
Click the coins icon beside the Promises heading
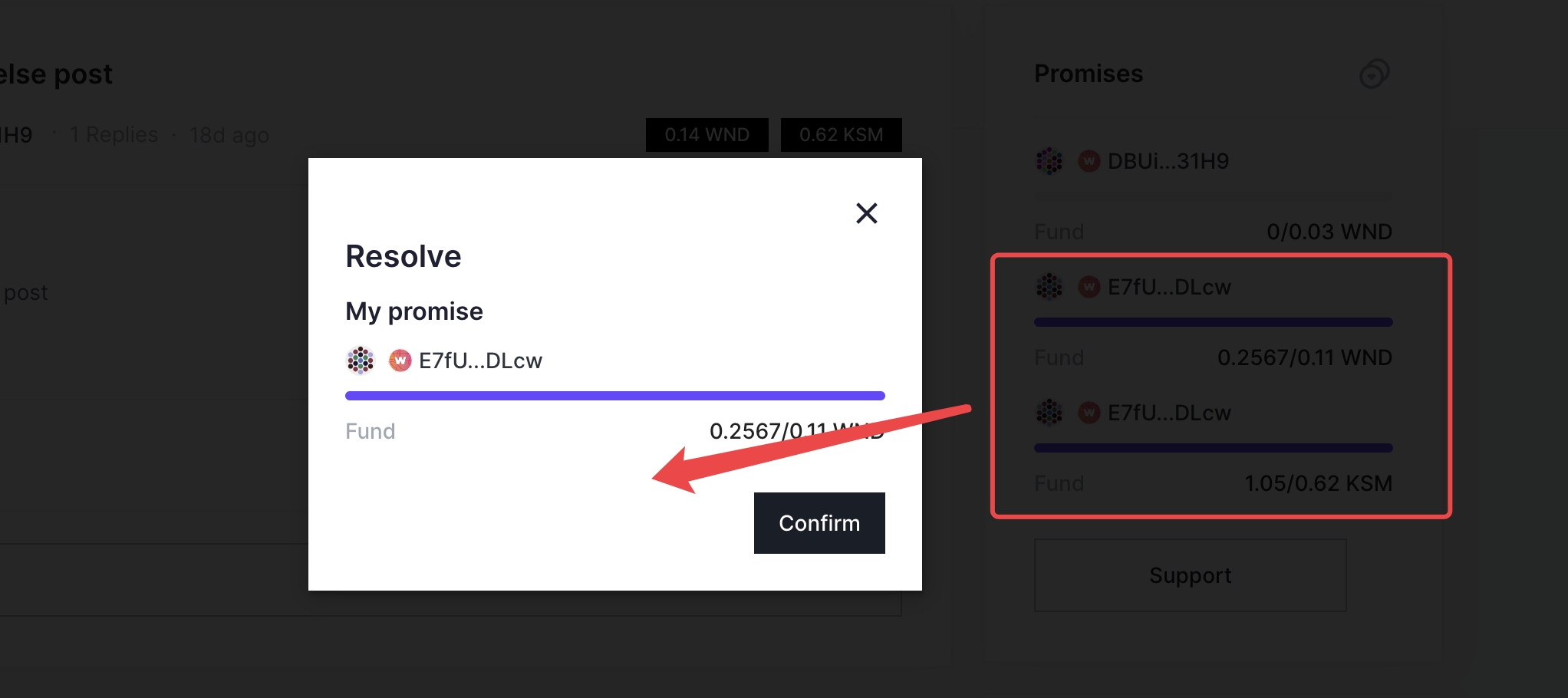point(1374,73)
